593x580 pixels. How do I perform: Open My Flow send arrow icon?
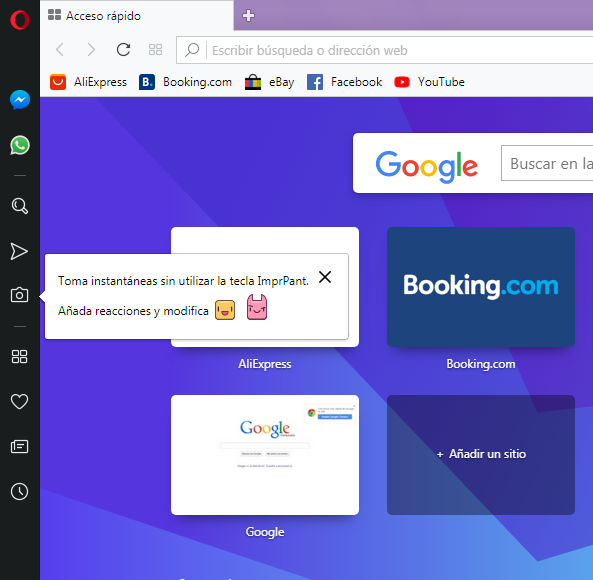click(19, 252)
